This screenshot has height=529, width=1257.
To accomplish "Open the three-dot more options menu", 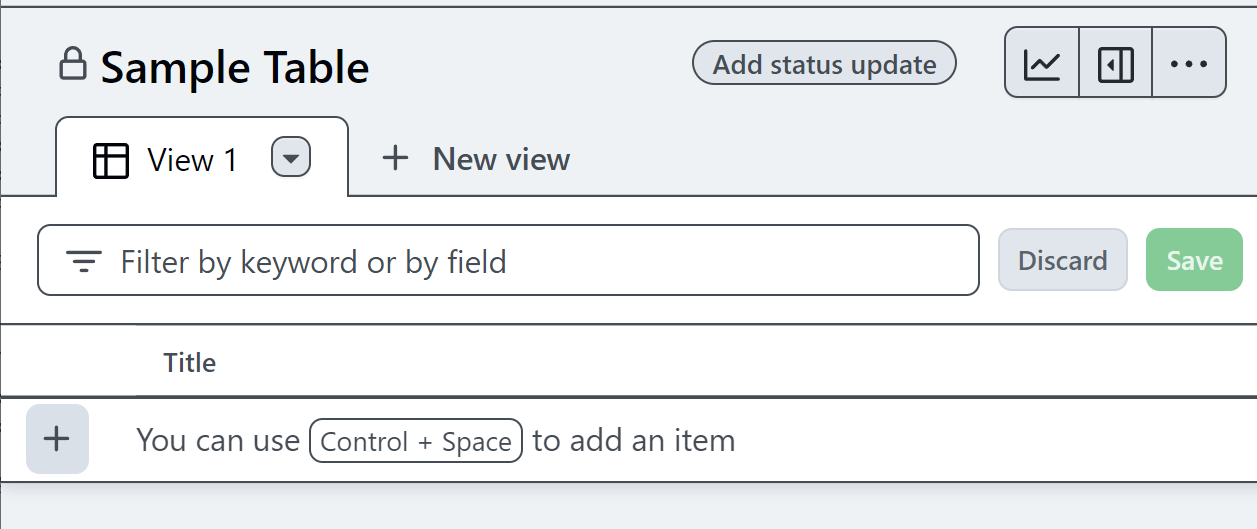I will point(1189,65).
